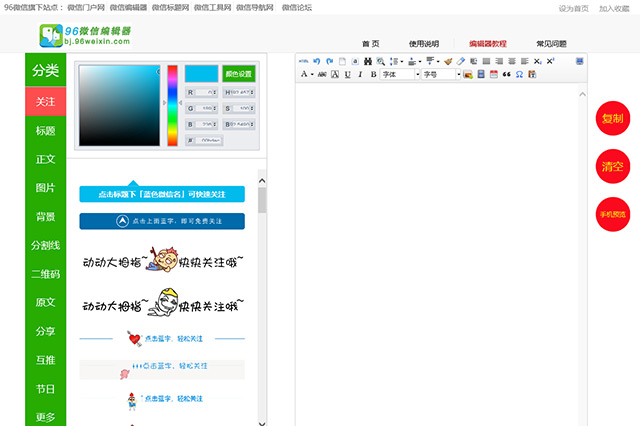
Task: Open the 字号 font size dropdown
Action: [441, 74]
